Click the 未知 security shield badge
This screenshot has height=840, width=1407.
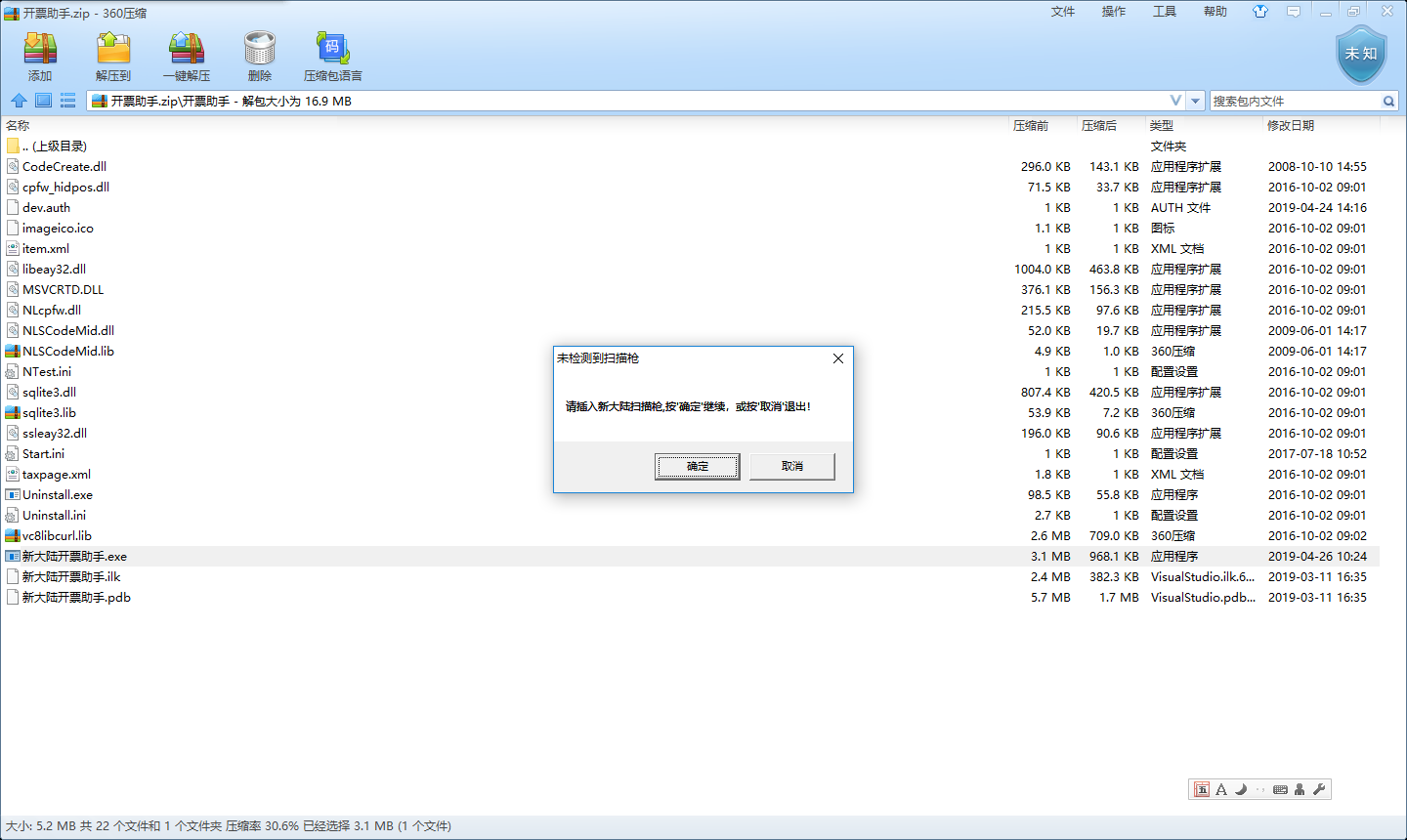(x=1361, y=55)
